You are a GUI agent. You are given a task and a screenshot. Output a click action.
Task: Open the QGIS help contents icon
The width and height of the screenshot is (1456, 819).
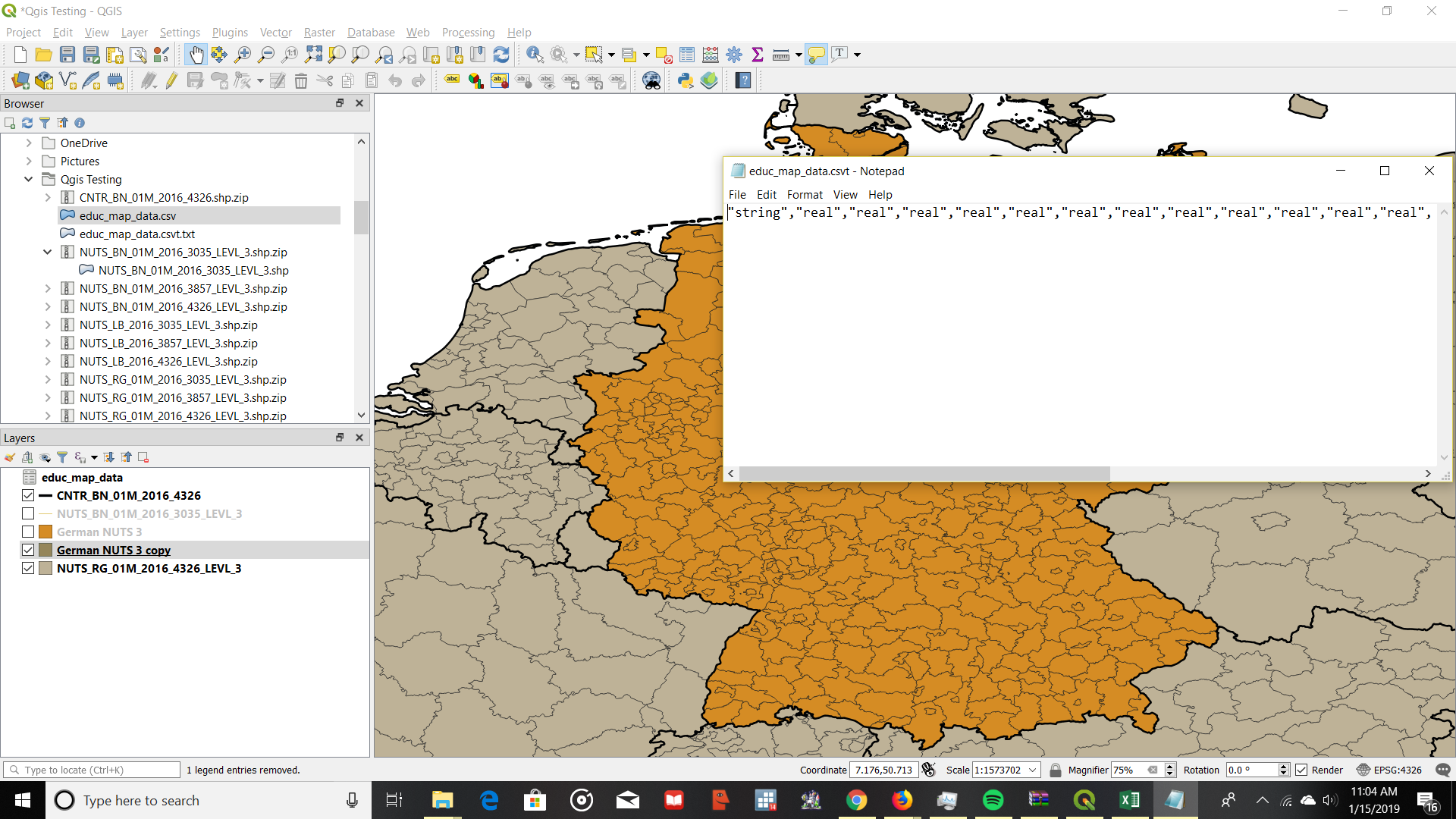tap(743, 80)
